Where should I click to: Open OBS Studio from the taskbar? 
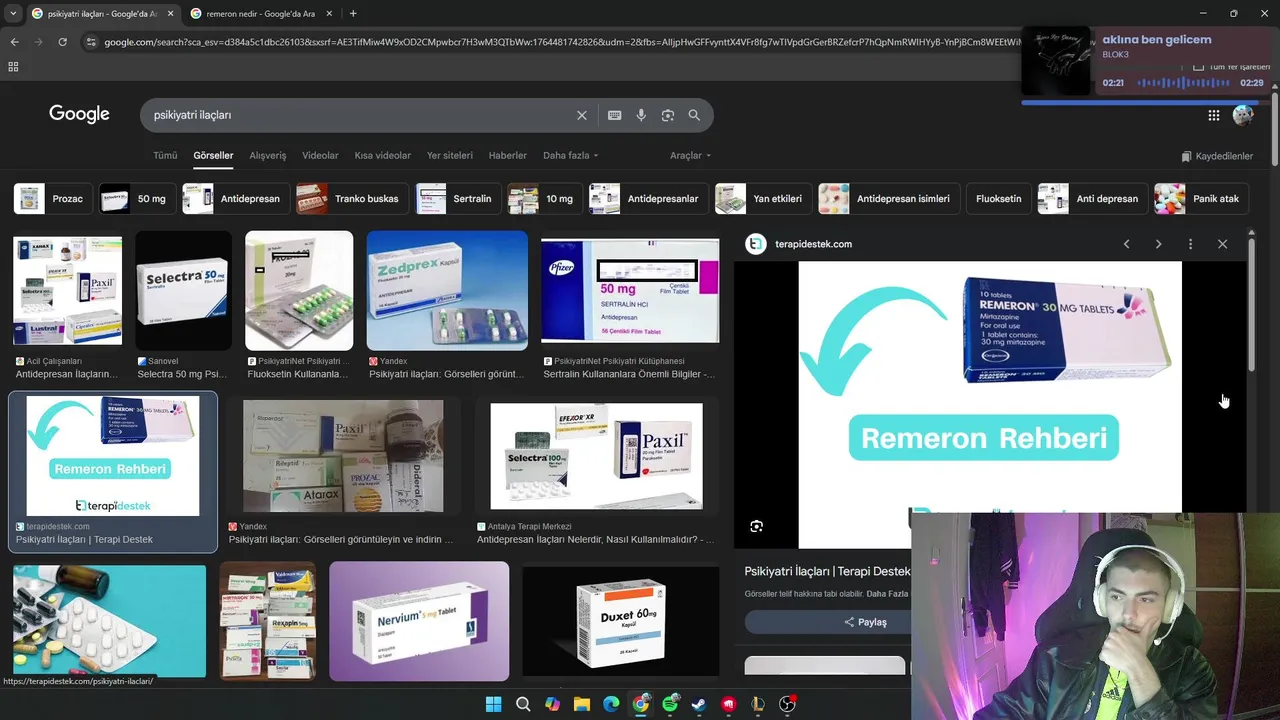[x=788, y=704]
